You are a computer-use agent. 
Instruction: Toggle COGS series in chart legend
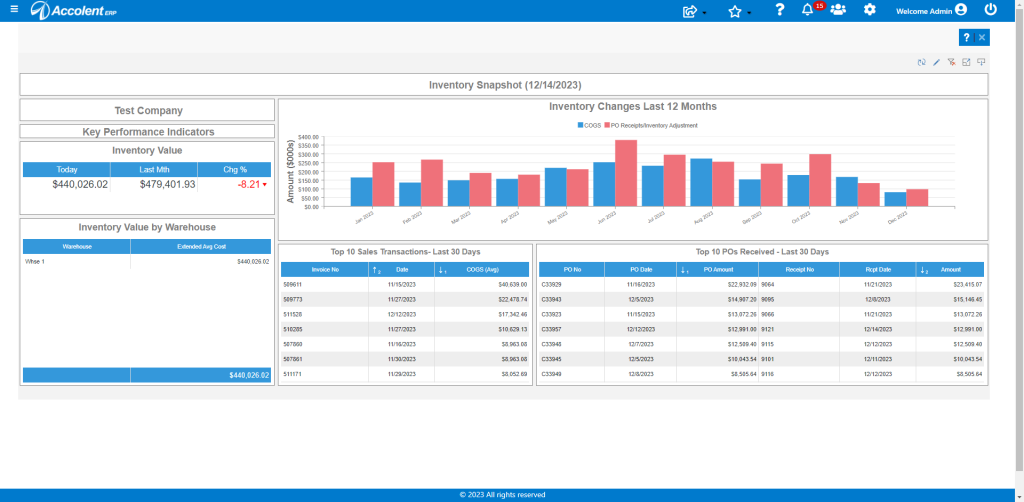[x=588, y=125]
